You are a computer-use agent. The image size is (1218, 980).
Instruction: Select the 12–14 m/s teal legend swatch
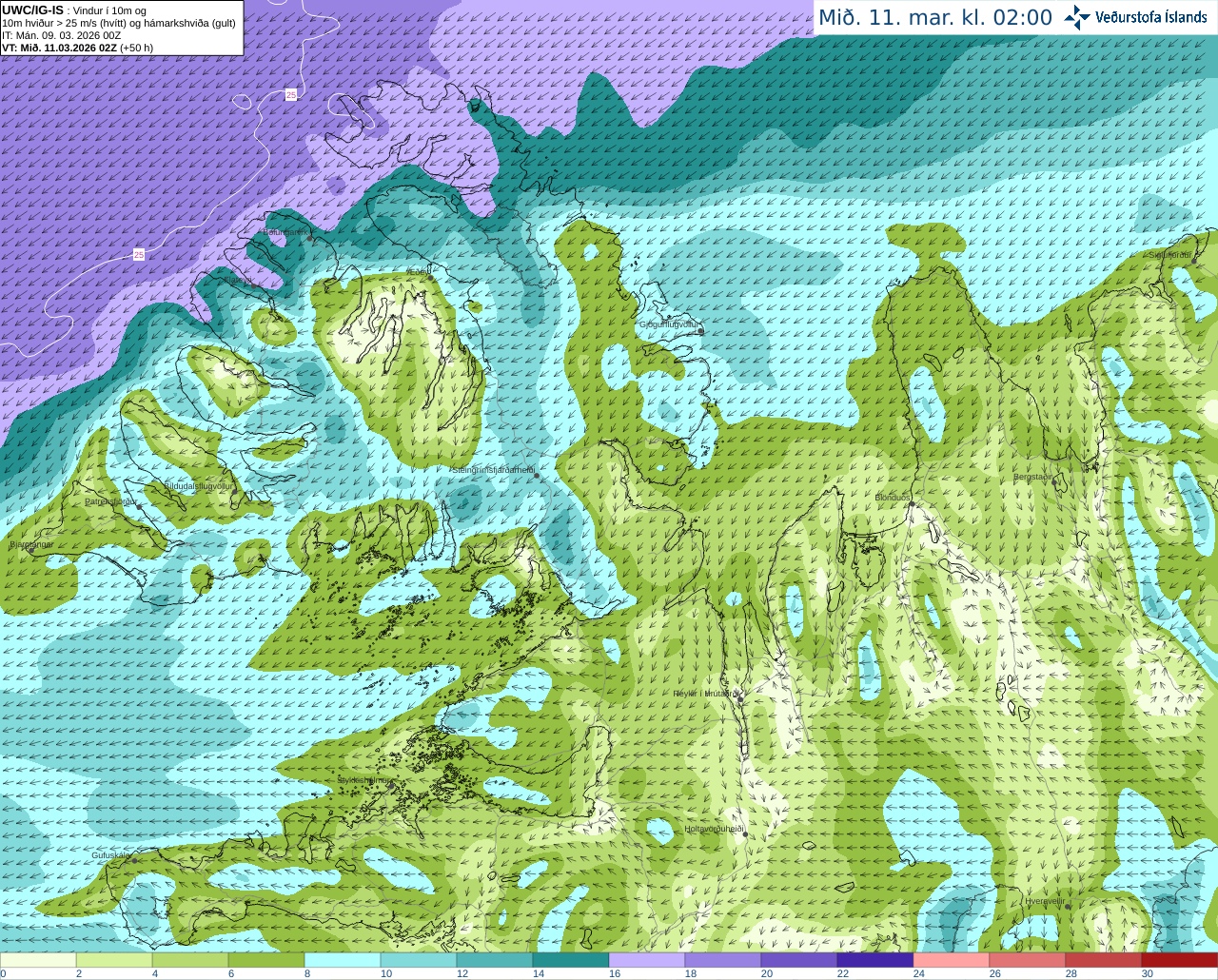495,960
